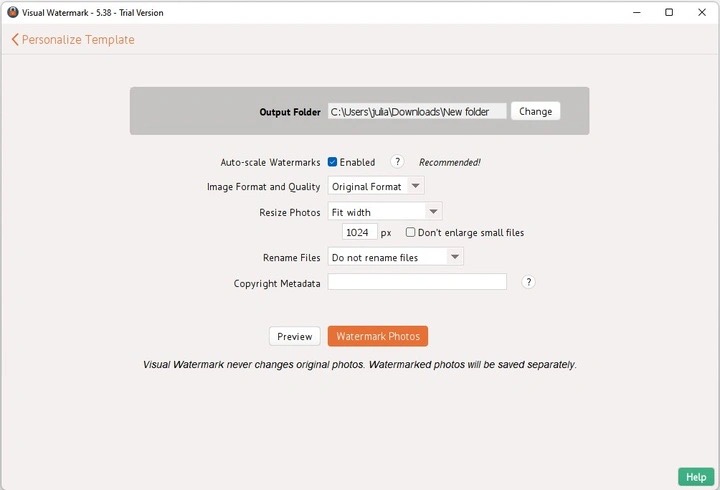
Task: Expand the Rename Files dropdown
Action: (395, 257)
